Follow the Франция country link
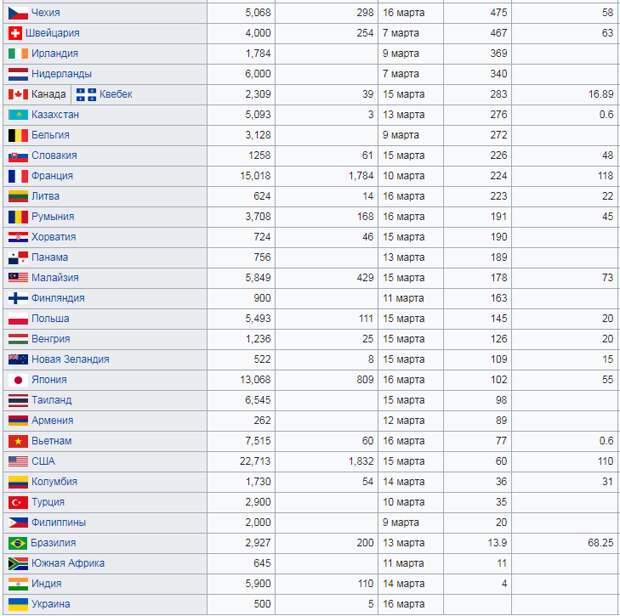The image size is (620, 616). tap(52, 176)
